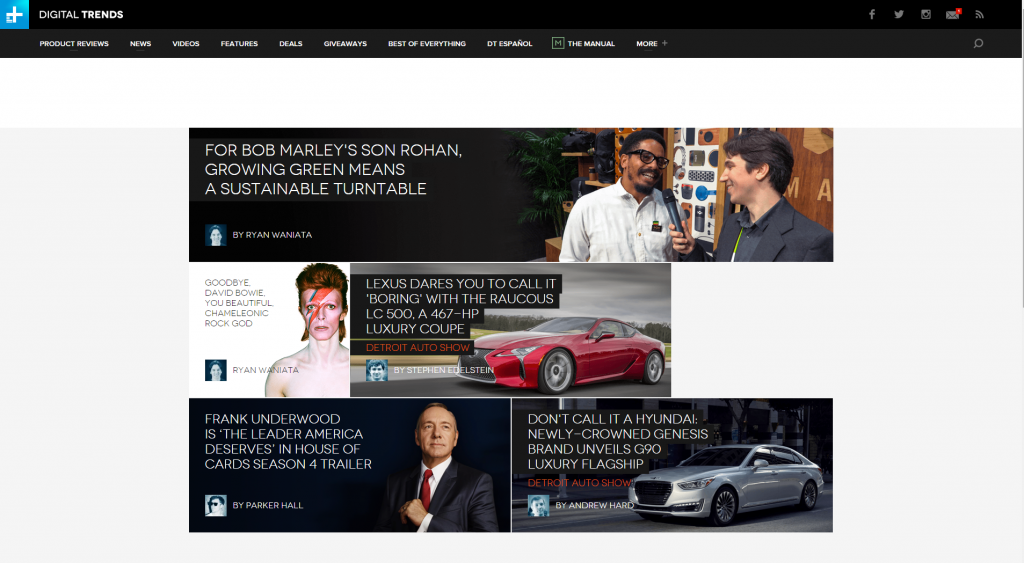This screenshot has width=1024, height=563.
Task: Open the Facebook social icon
Action: click(872, 14)
